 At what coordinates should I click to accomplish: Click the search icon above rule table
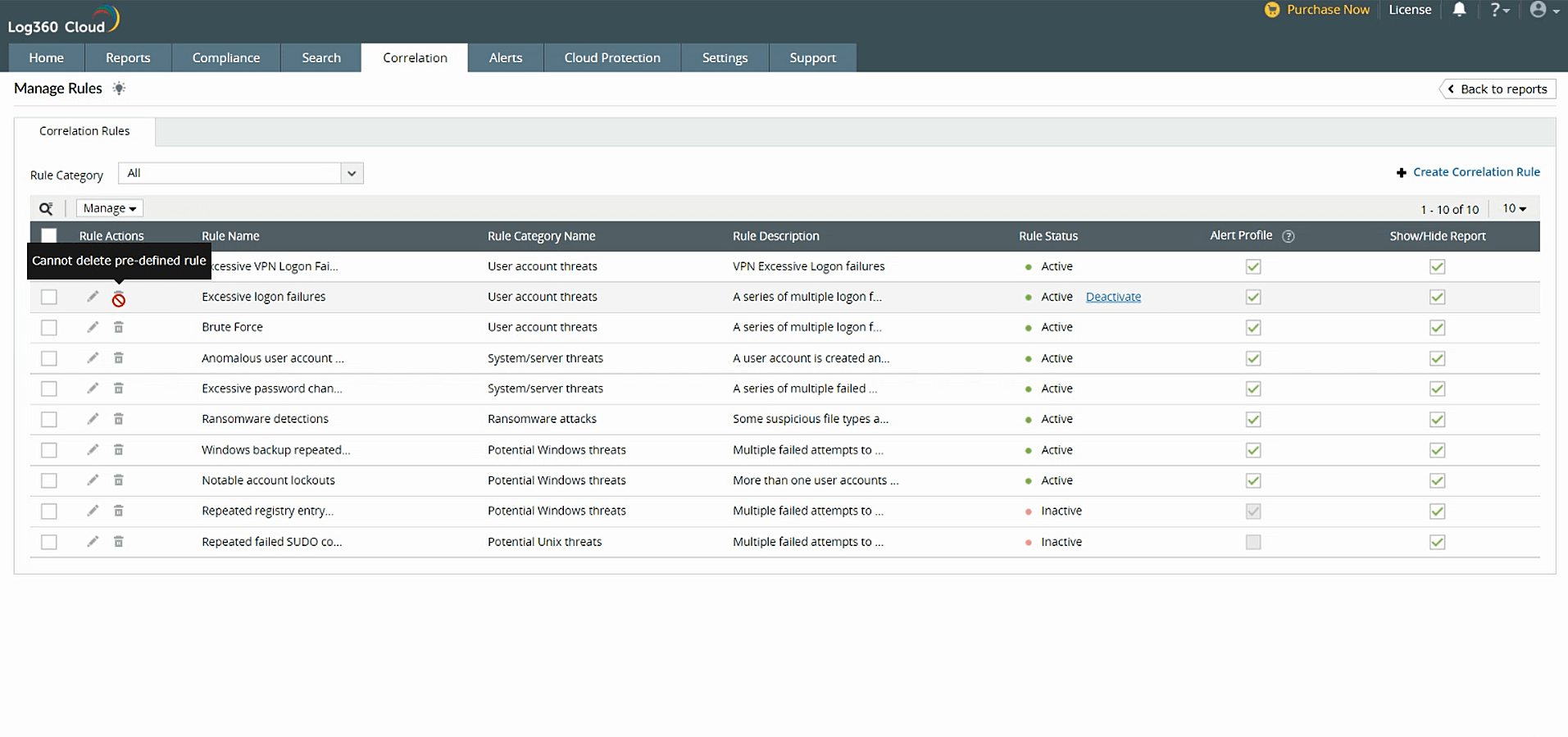point(46,208)
